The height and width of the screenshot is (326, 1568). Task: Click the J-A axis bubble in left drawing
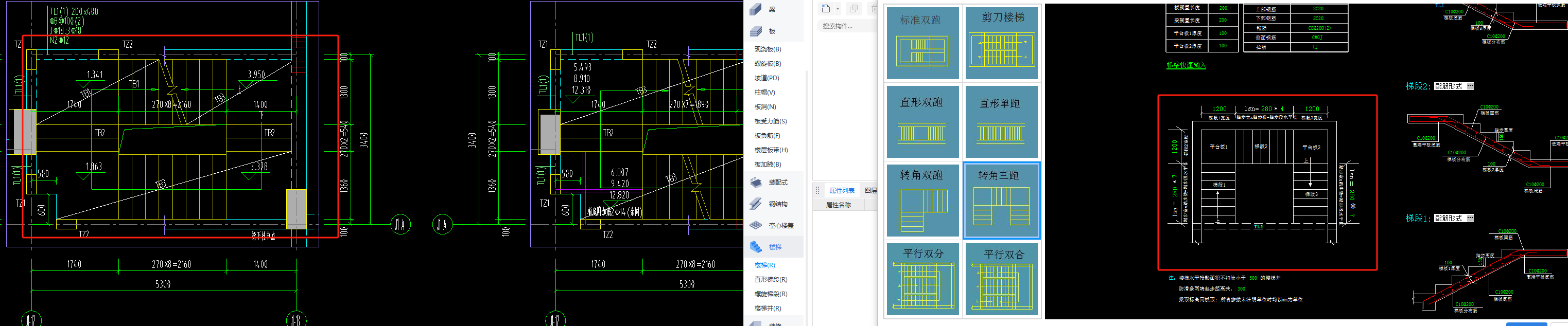pyautogui.click(x=400, y=225)
